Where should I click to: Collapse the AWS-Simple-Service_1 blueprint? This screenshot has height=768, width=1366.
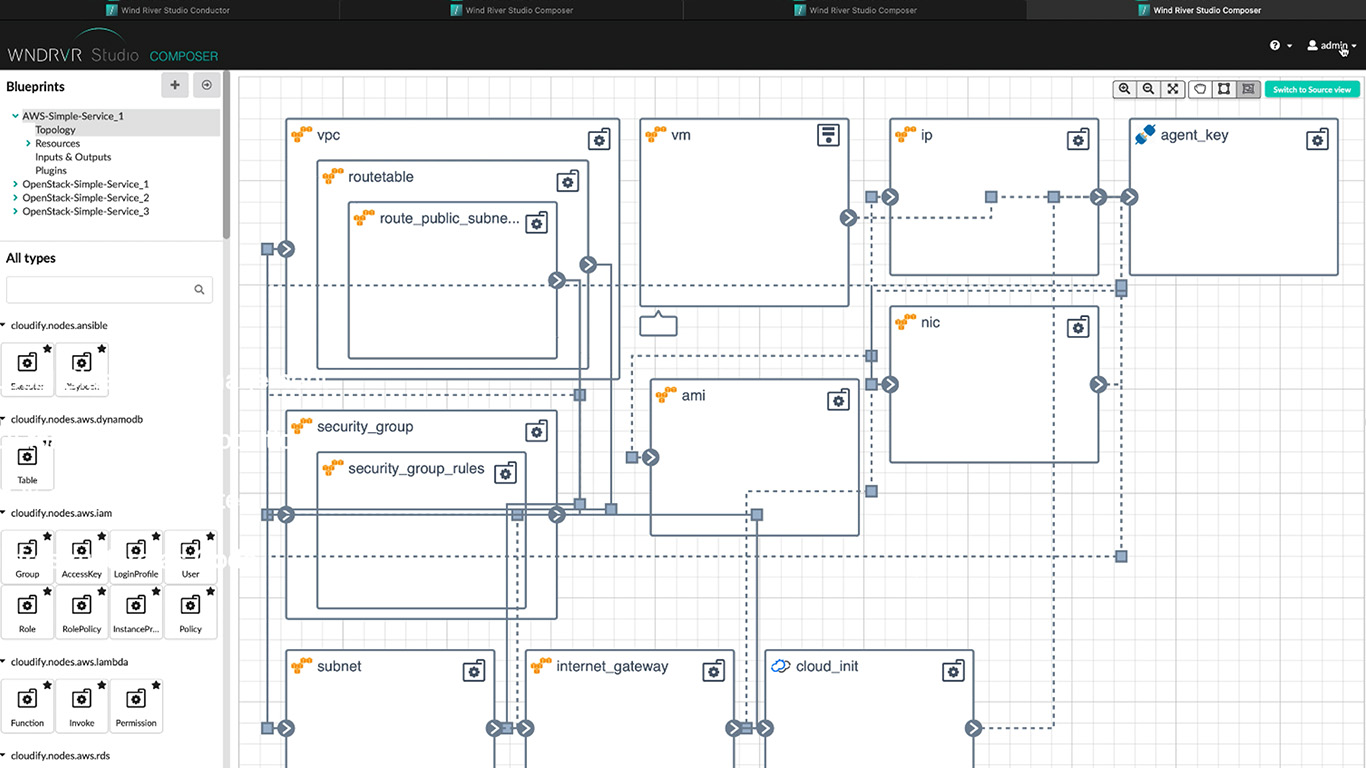15,116
